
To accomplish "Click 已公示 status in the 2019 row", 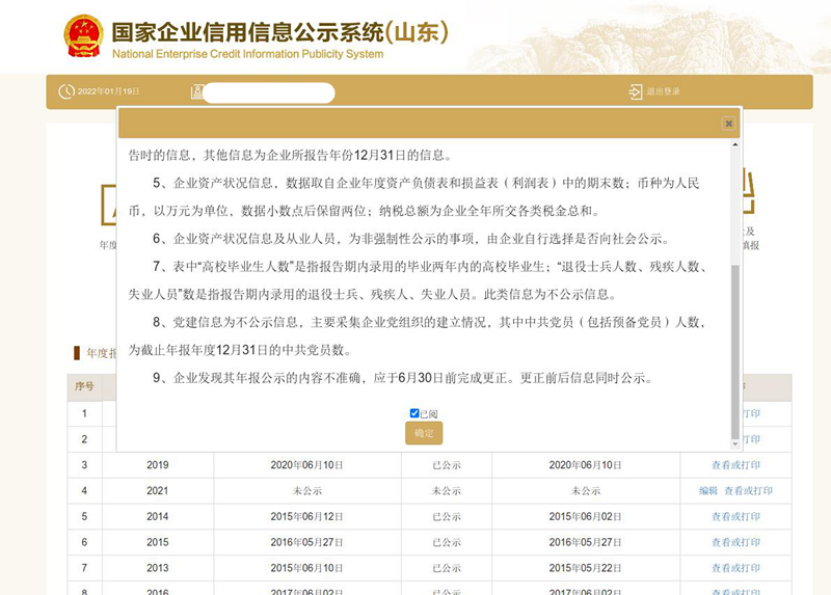I will (446, 465).
